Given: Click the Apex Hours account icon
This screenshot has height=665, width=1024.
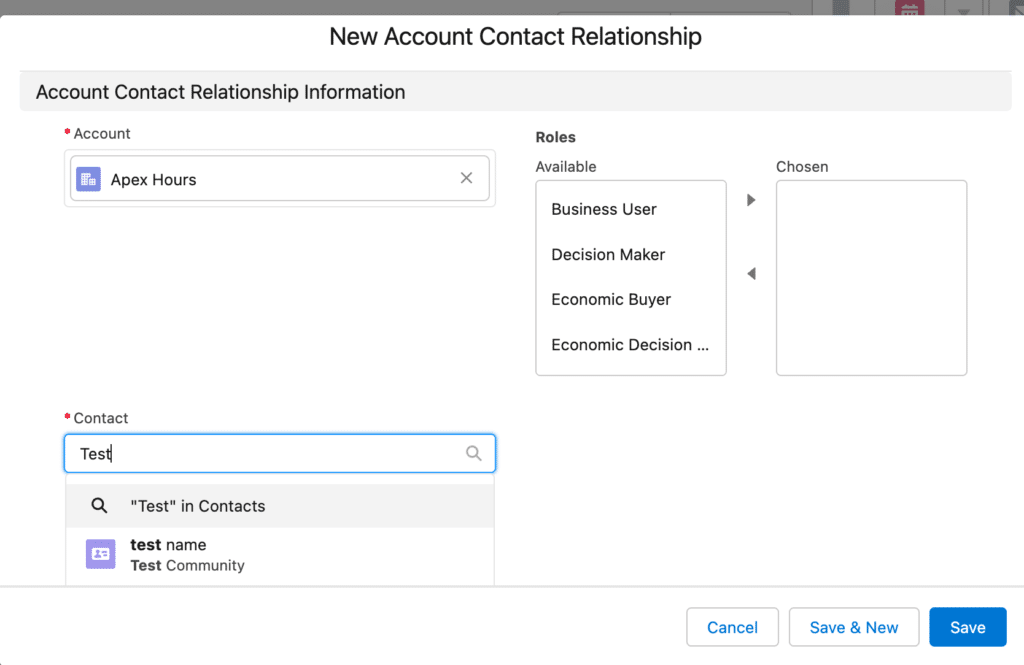Looking at the screenshot, I should (x=88, y=179).
